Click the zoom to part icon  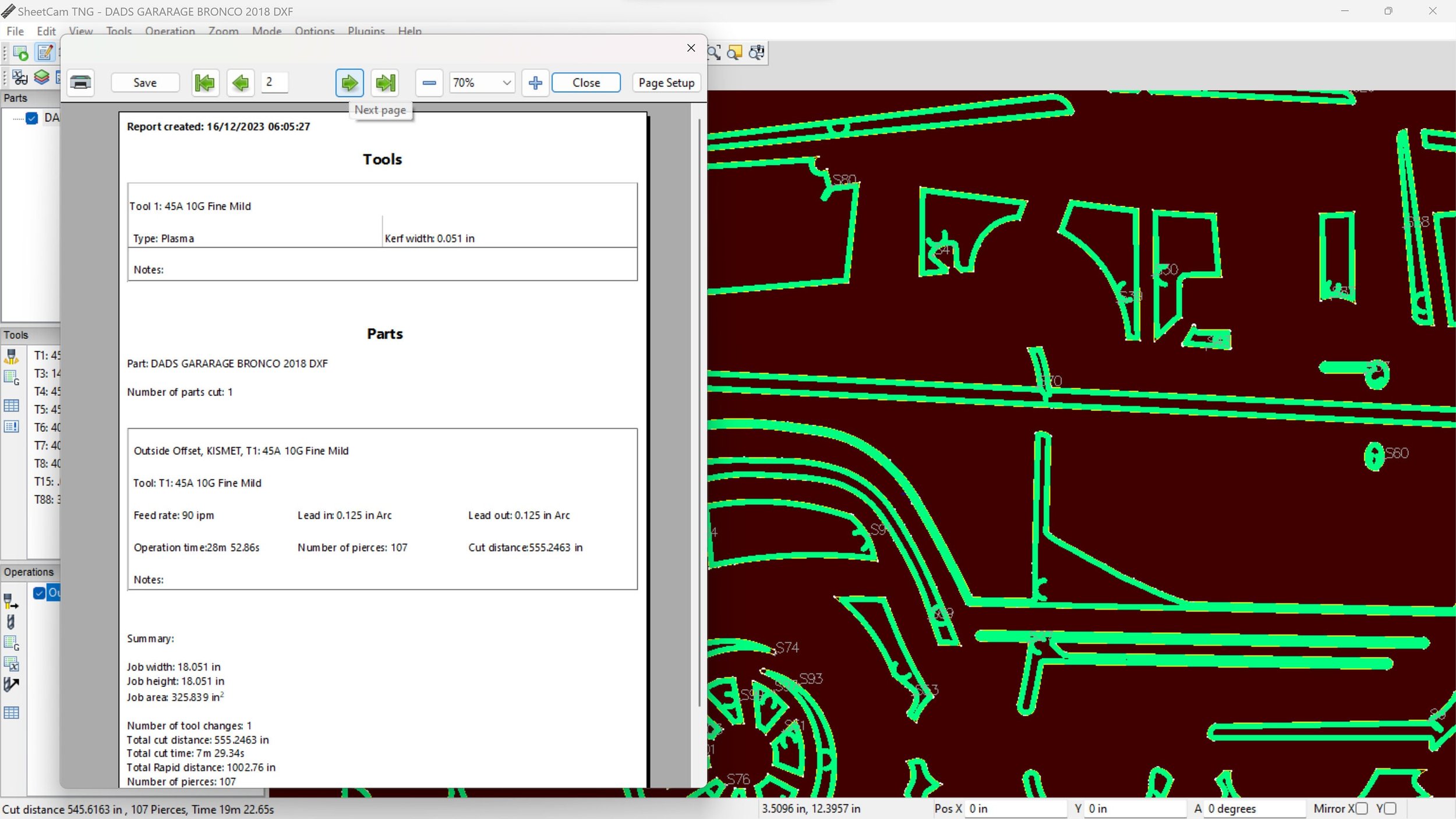click(x=757, y=53)
